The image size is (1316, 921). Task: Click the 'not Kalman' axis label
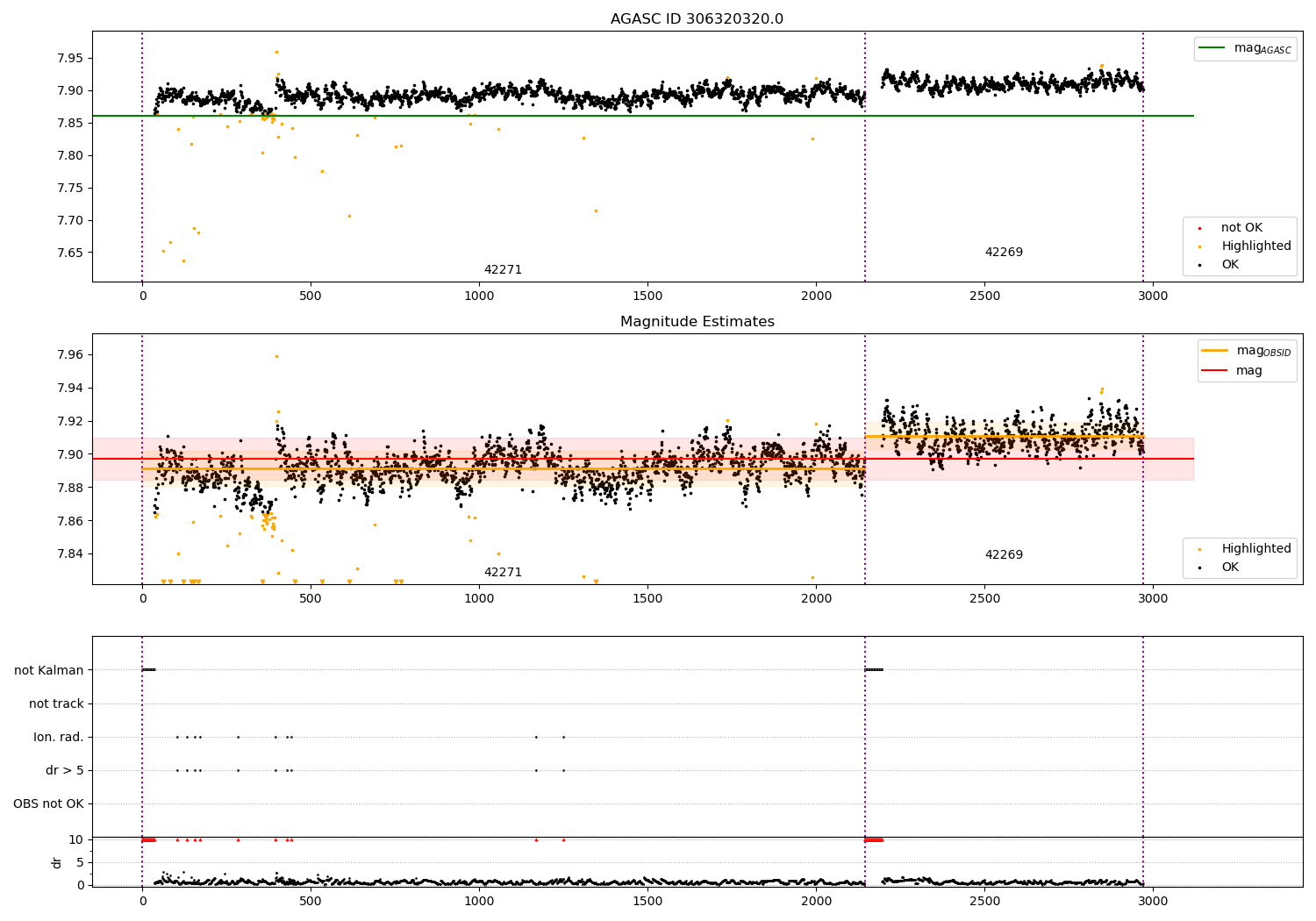point(49,670)
